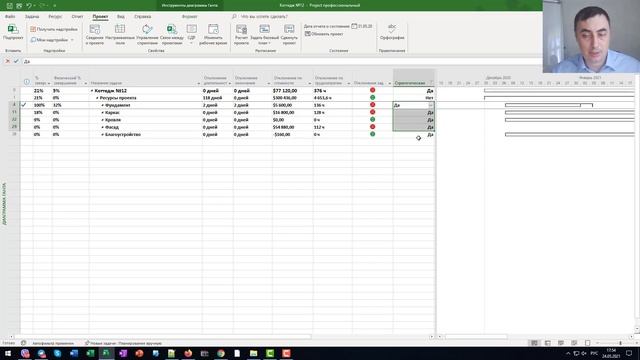Image resolution: width=640 pixels, height=360 pixels.
Task: Switch to the Вид ribbon tab
Action: (x=121, y=17)
